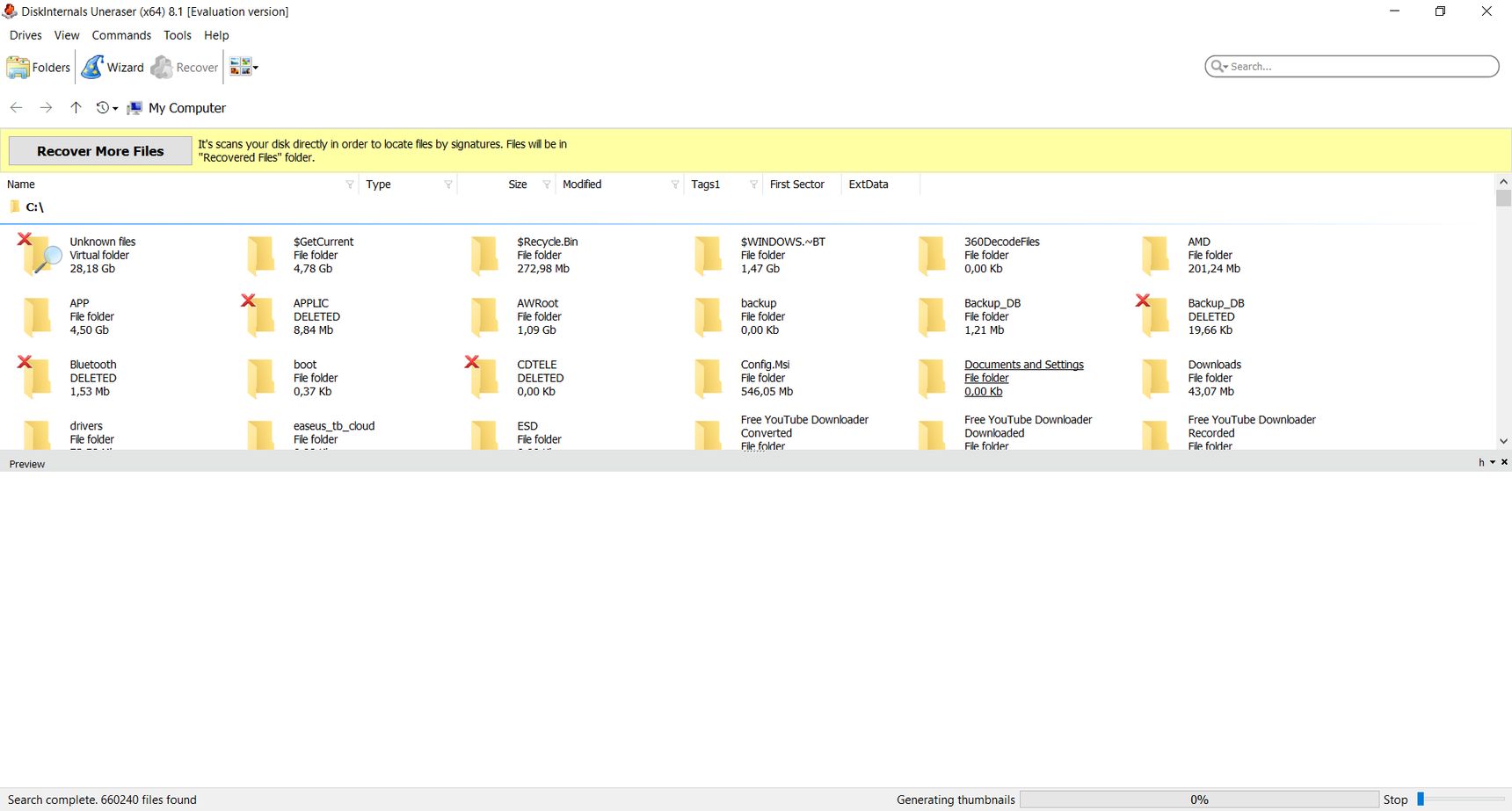This screenshot has width=1512, height=811.
Task: Click the Generating thumbnails progress bar
Action: pyautogui.click(x=1199, y=800)
